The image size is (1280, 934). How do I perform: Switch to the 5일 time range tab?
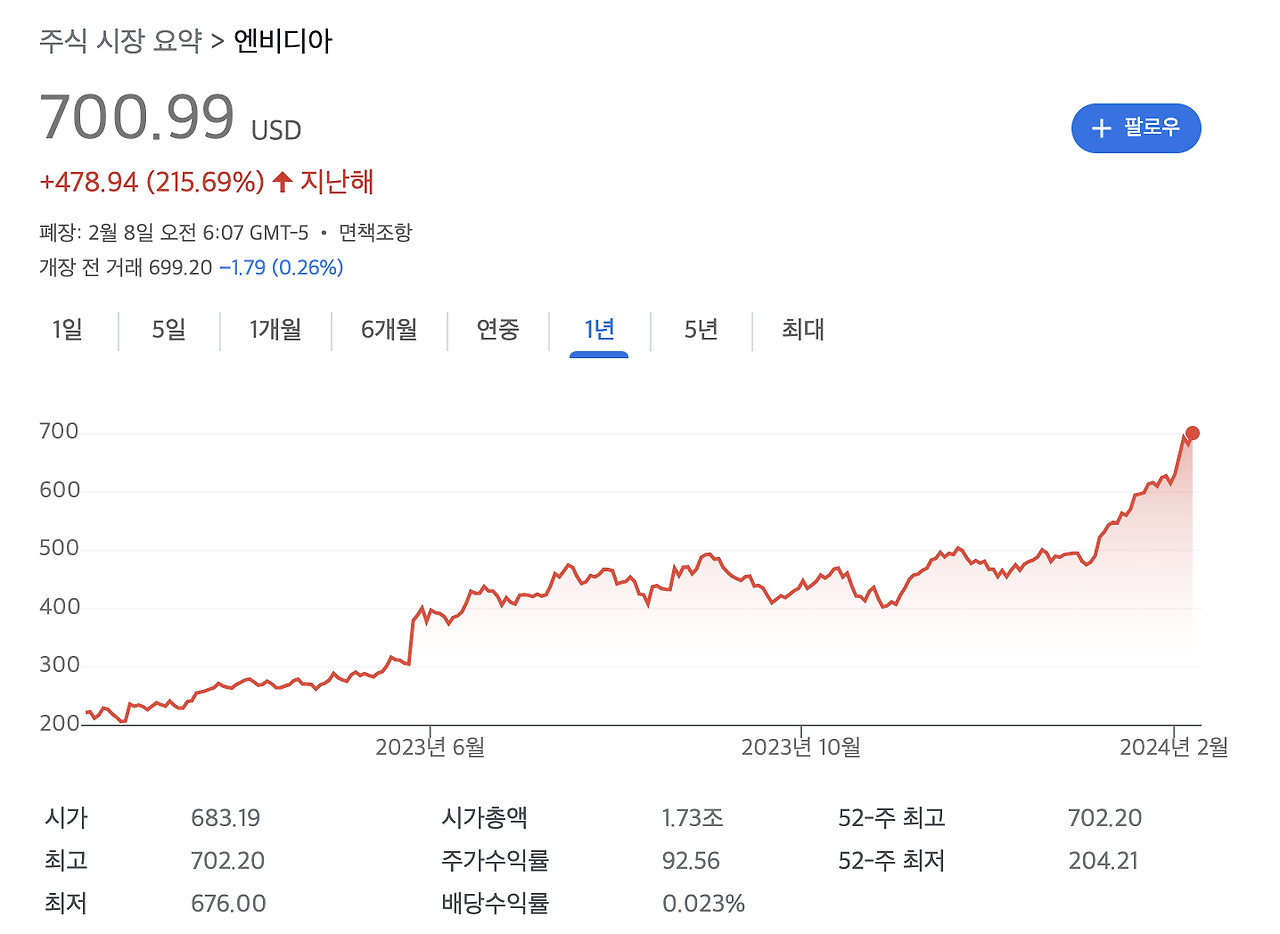point(166,330)
